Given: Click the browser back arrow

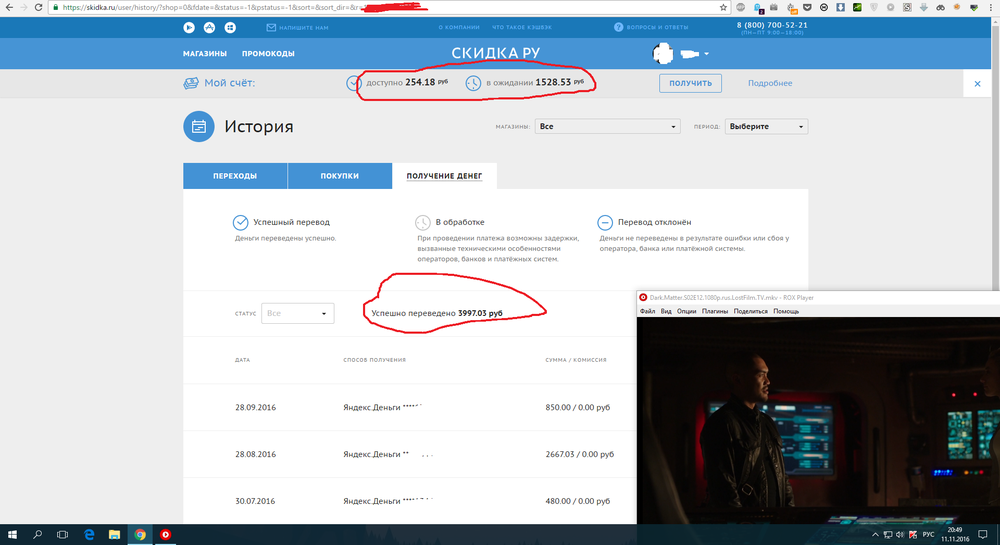Looking at the screenshot, I should 9,8.
